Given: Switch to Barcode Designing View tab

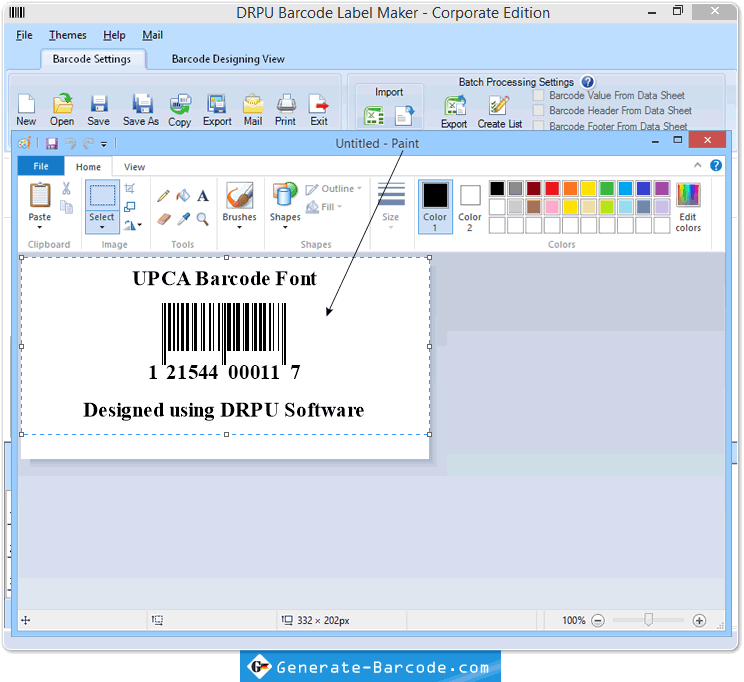Looking at the screenshot, I should (228, 59).
